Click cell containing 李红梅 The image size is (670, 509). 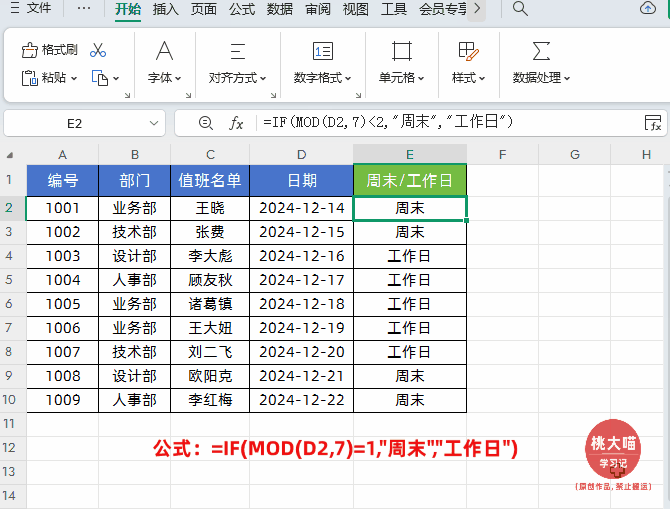coord(210,400)
